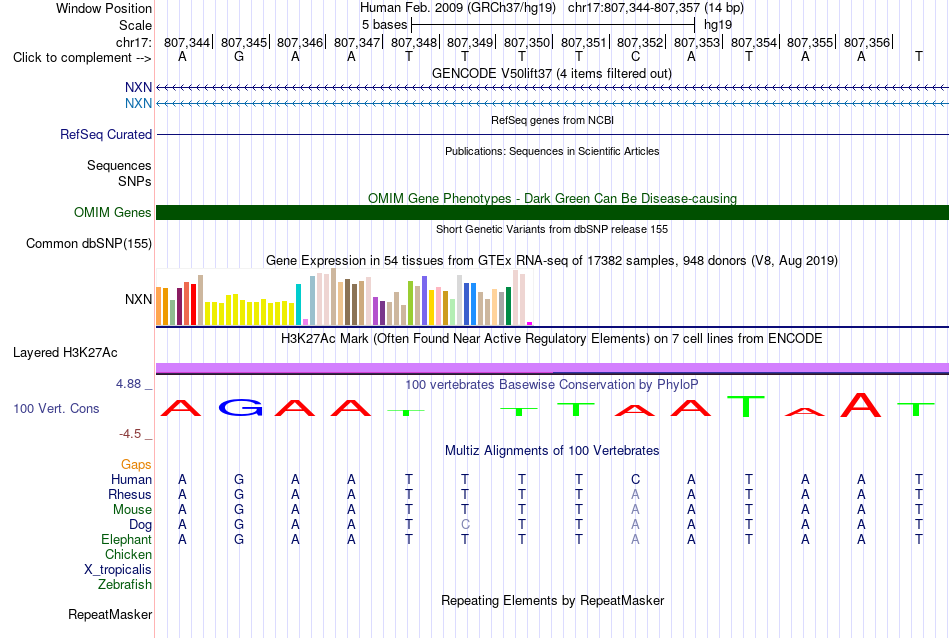The height and width of the screenshot is (638, 950).
Task: Click the -4.5 lower PhyloP scale value
Action: point(130,434)
